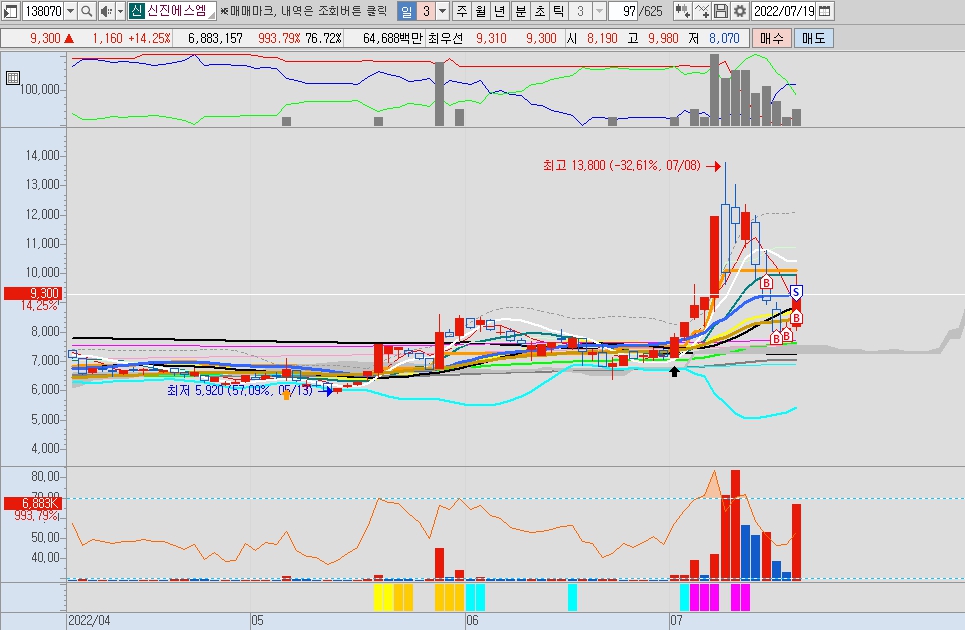This screenshot has width=965, height=630.
Task: Click the panel toggle icon at top-left
Action: tap(10, 11)
